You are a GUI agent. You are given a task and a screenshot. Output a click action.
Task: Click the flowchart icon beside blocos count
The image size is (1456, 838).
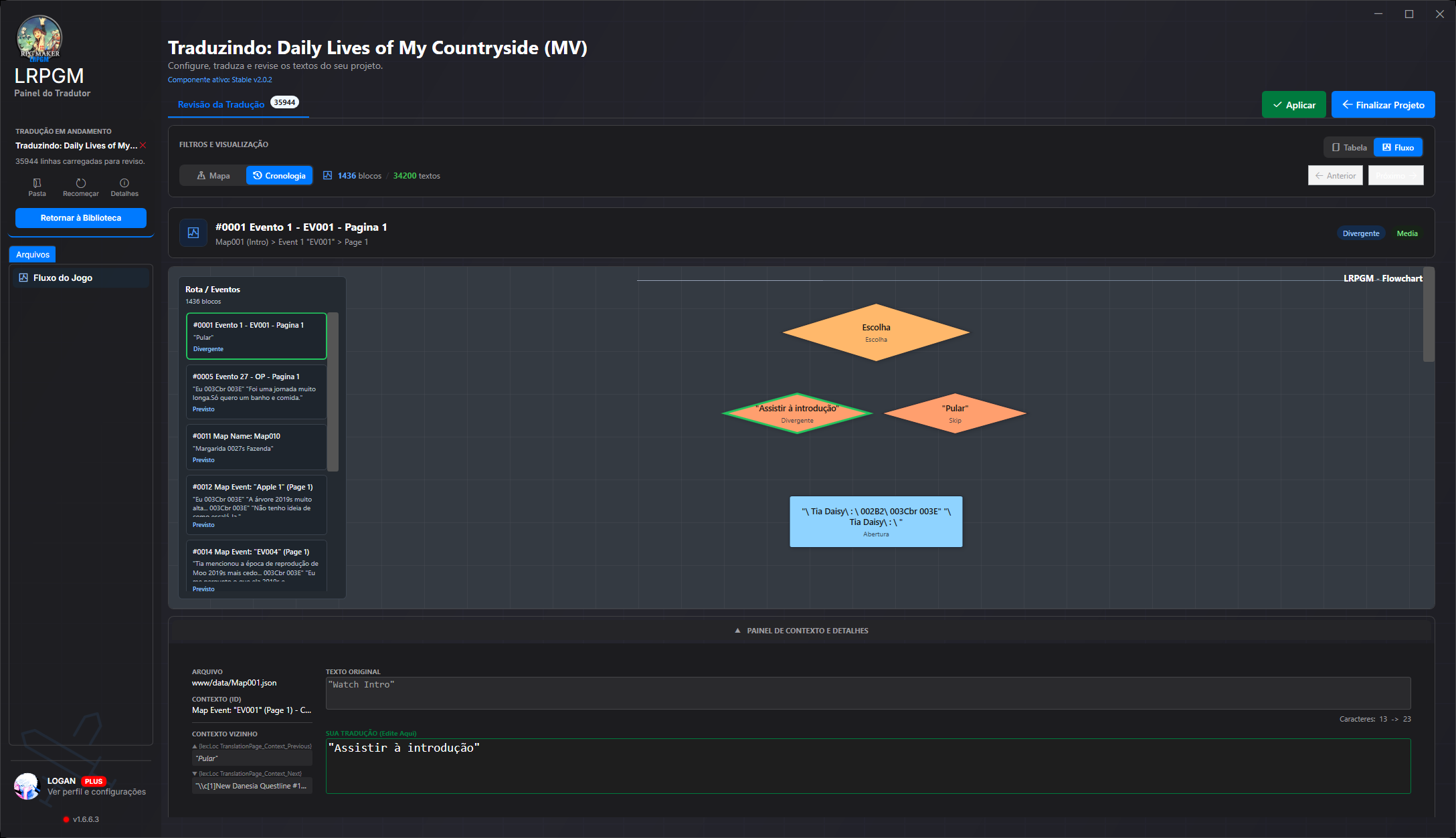tap(328, 175)
